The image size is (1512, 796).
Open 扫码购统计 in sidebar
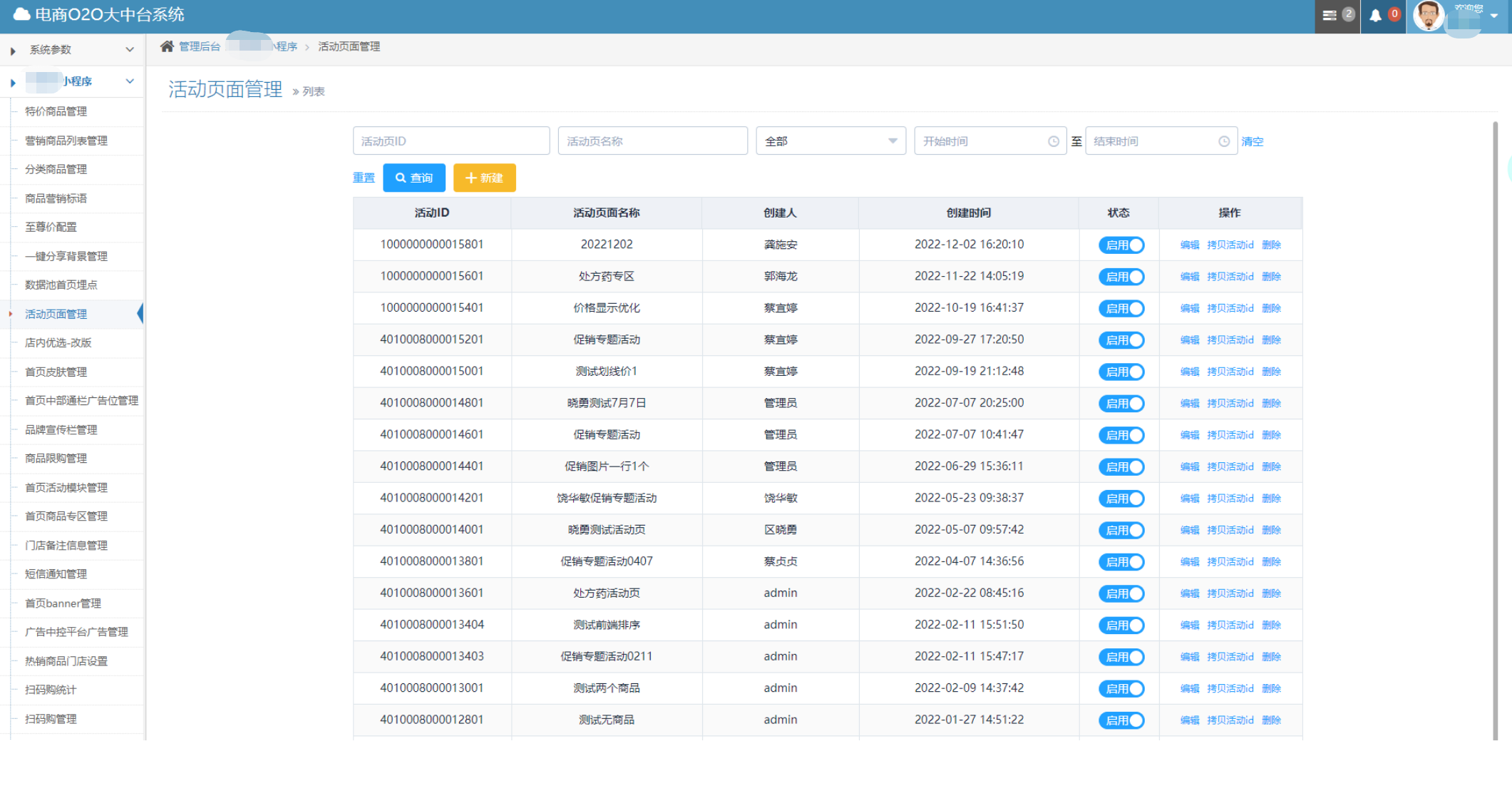pos(51,690)
